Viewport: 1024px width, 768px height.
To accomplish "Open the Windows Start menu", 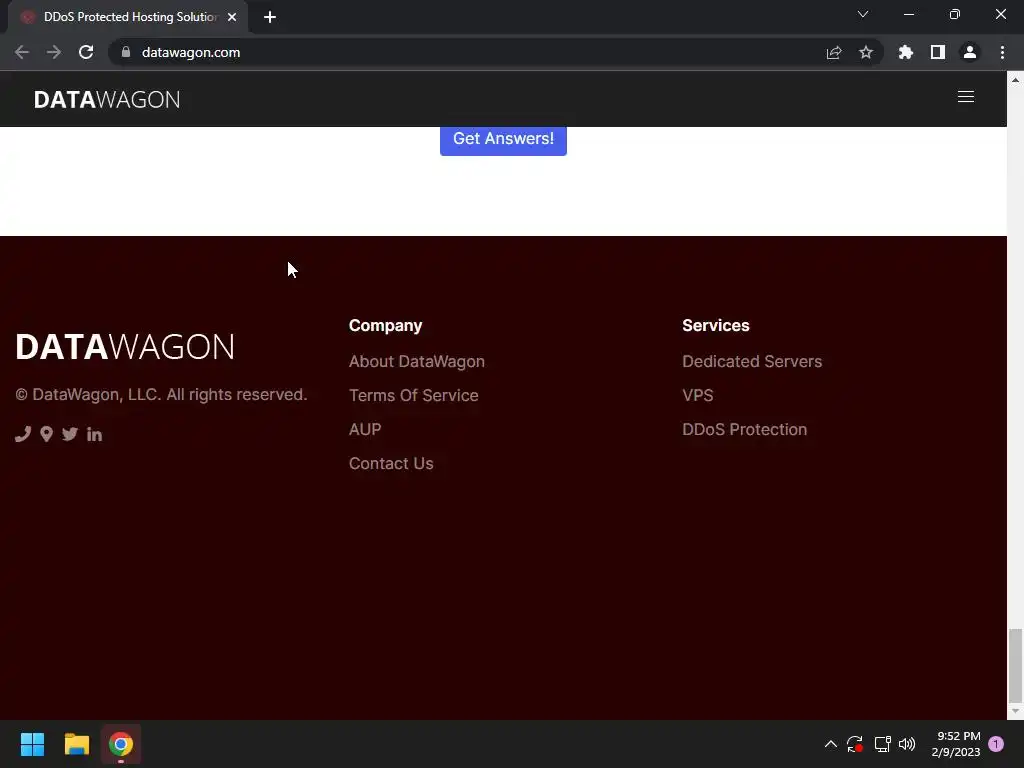I will click(32, 744).
